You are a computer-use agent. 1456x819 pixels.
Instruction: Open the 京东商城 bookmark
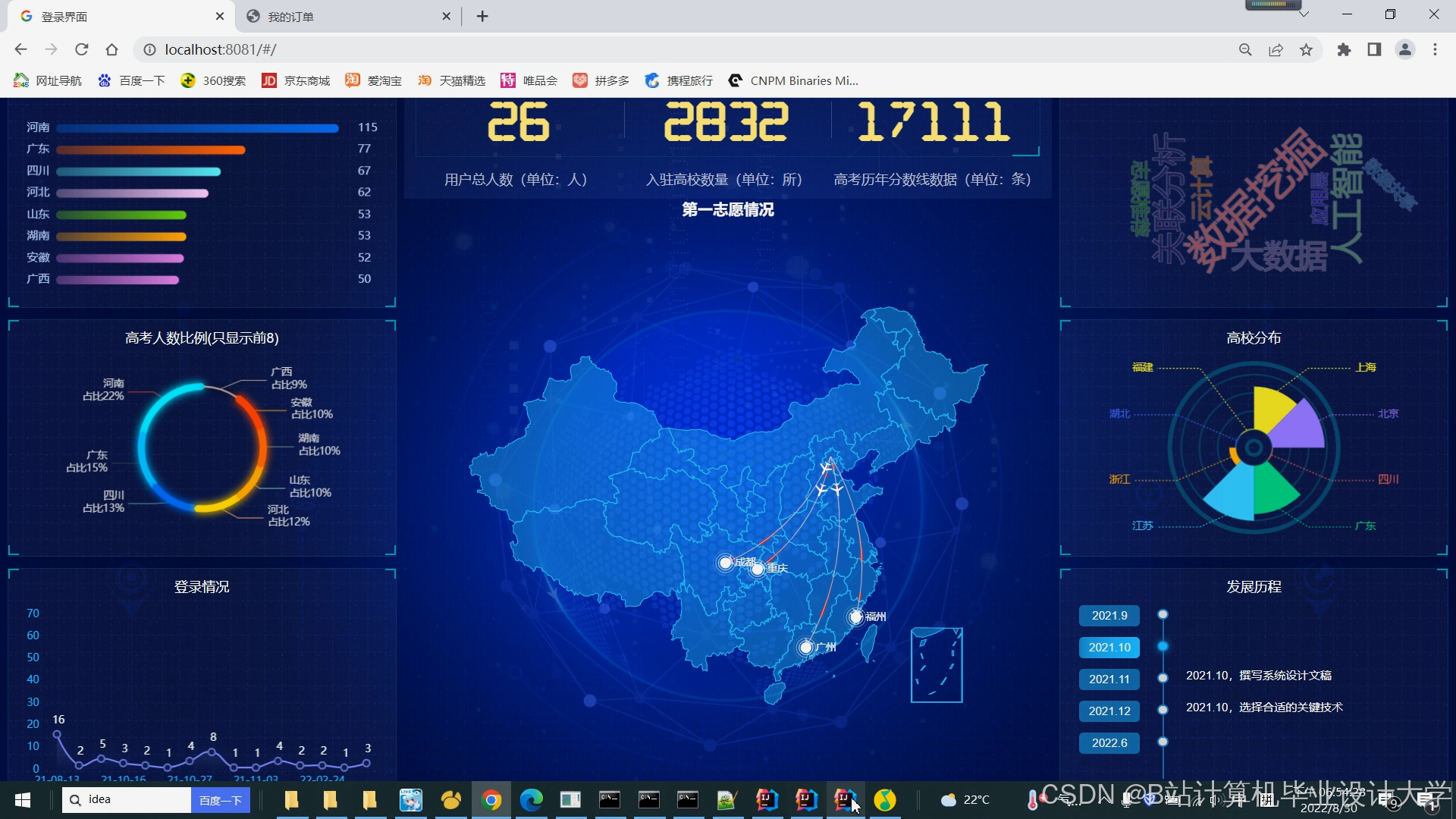(x=297, y=80)
